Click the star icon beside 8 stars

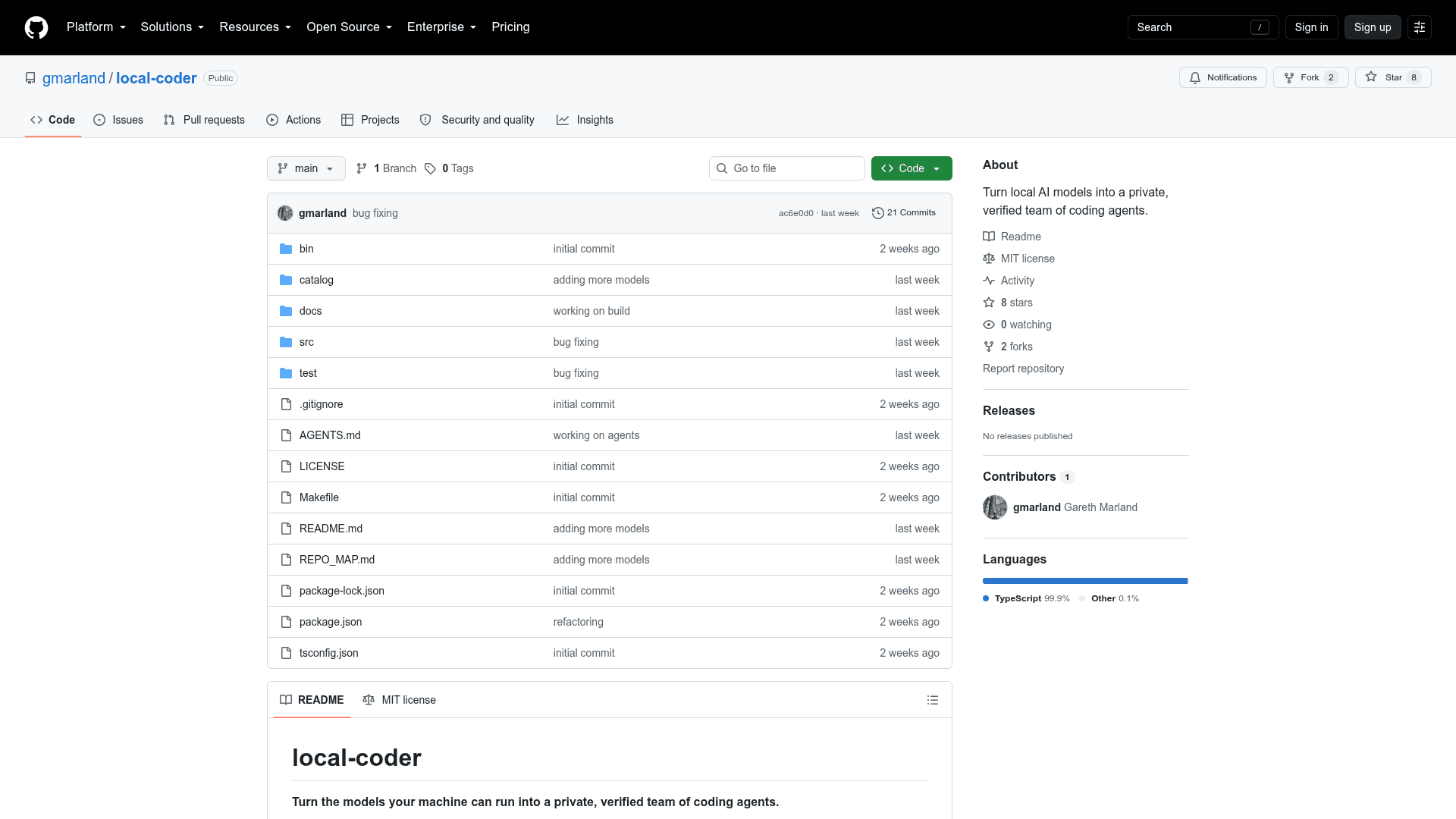989,303
